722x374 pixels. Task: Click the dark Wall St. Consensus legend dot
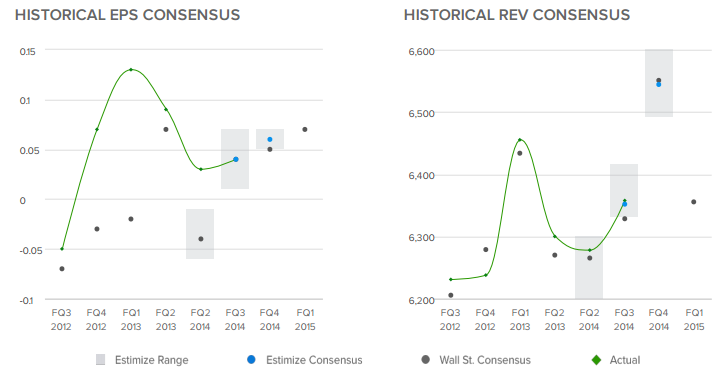[x=425, y=359]
